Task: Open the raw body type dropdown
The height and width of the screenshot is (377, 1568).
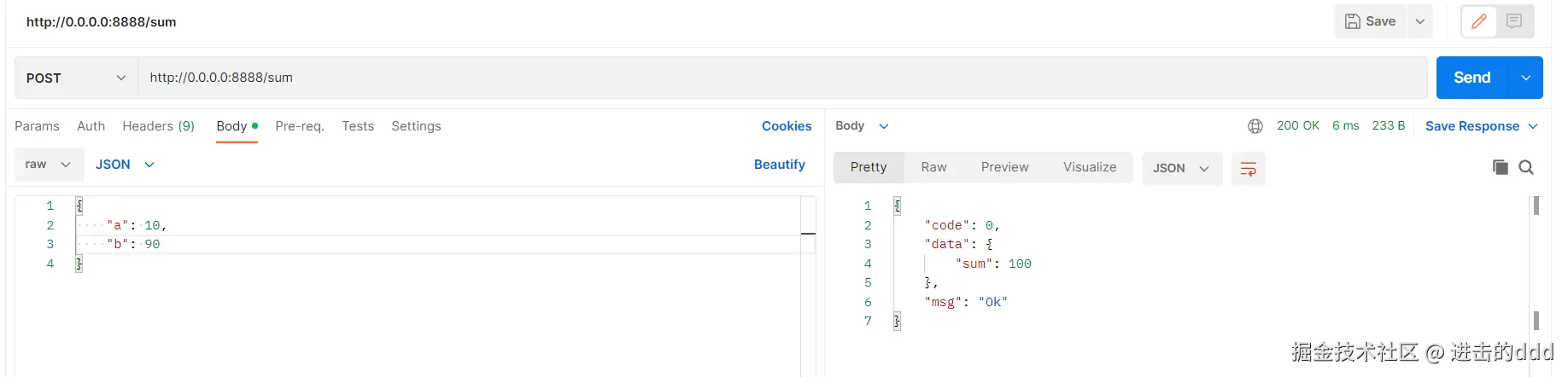Action: click(x=49, y=165)
